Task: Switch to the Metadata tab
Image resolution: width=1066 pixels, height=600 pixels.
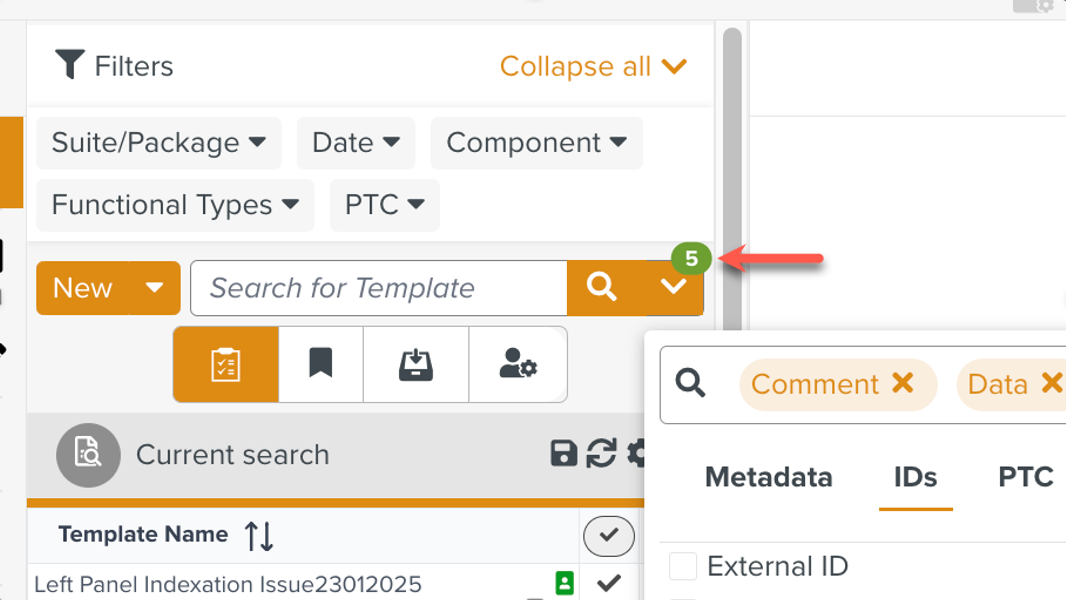Action: point(768,477)
